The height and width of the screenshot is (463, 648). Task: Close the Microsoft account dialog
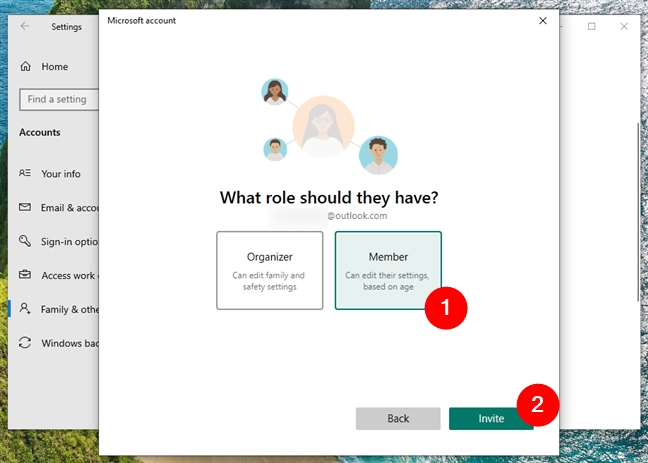pos(543,21)
